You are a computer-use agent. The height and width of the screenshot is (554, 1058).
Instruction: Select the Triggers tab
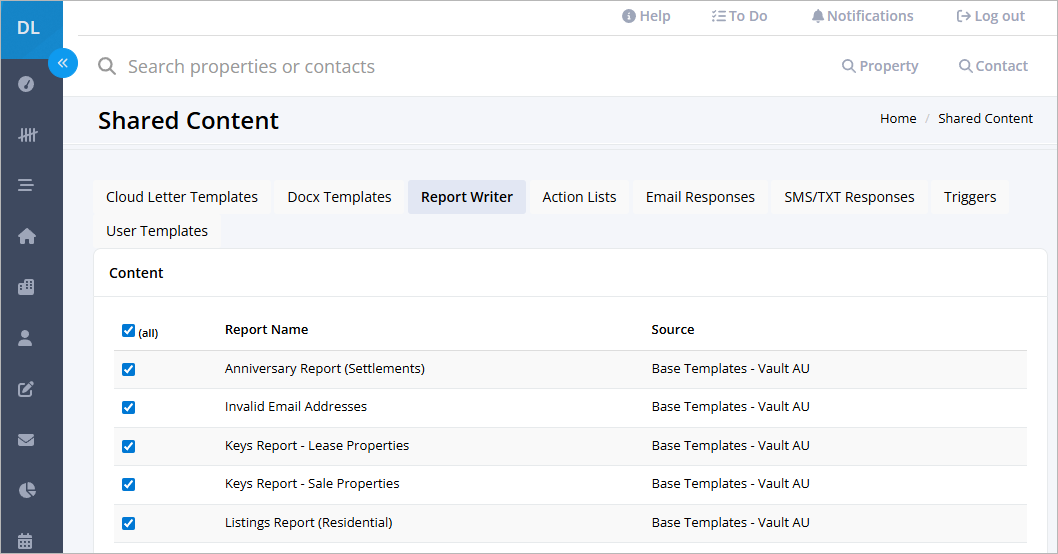[970, 197]
